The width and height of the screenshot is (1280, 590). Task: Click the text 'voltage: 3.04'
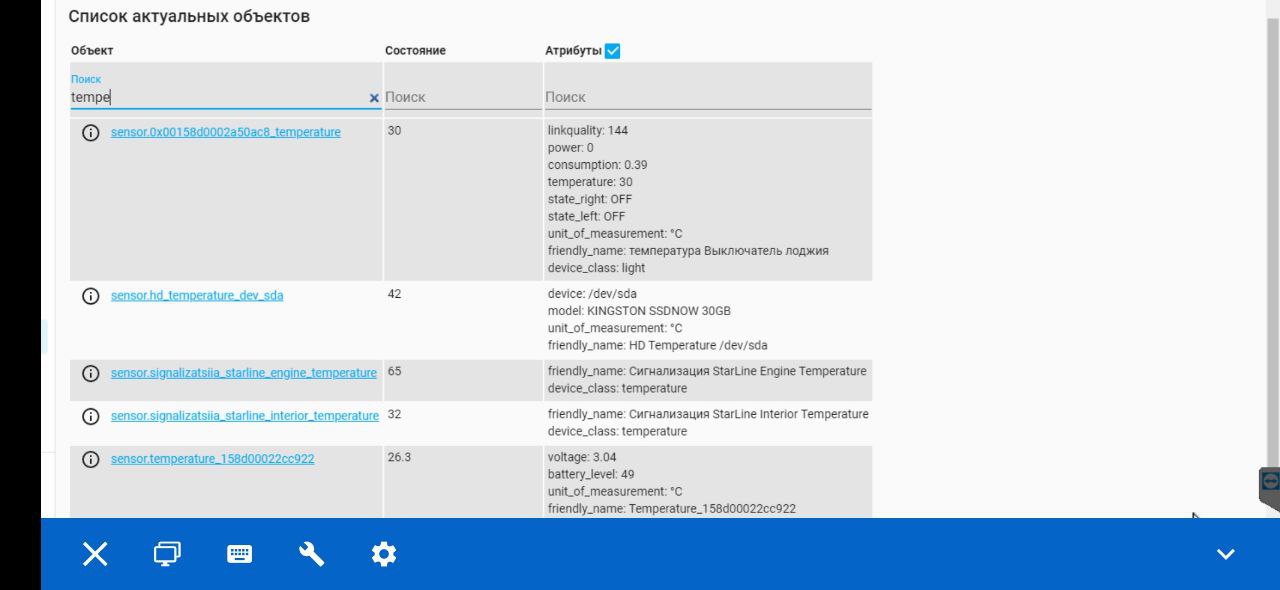[582, 457]
